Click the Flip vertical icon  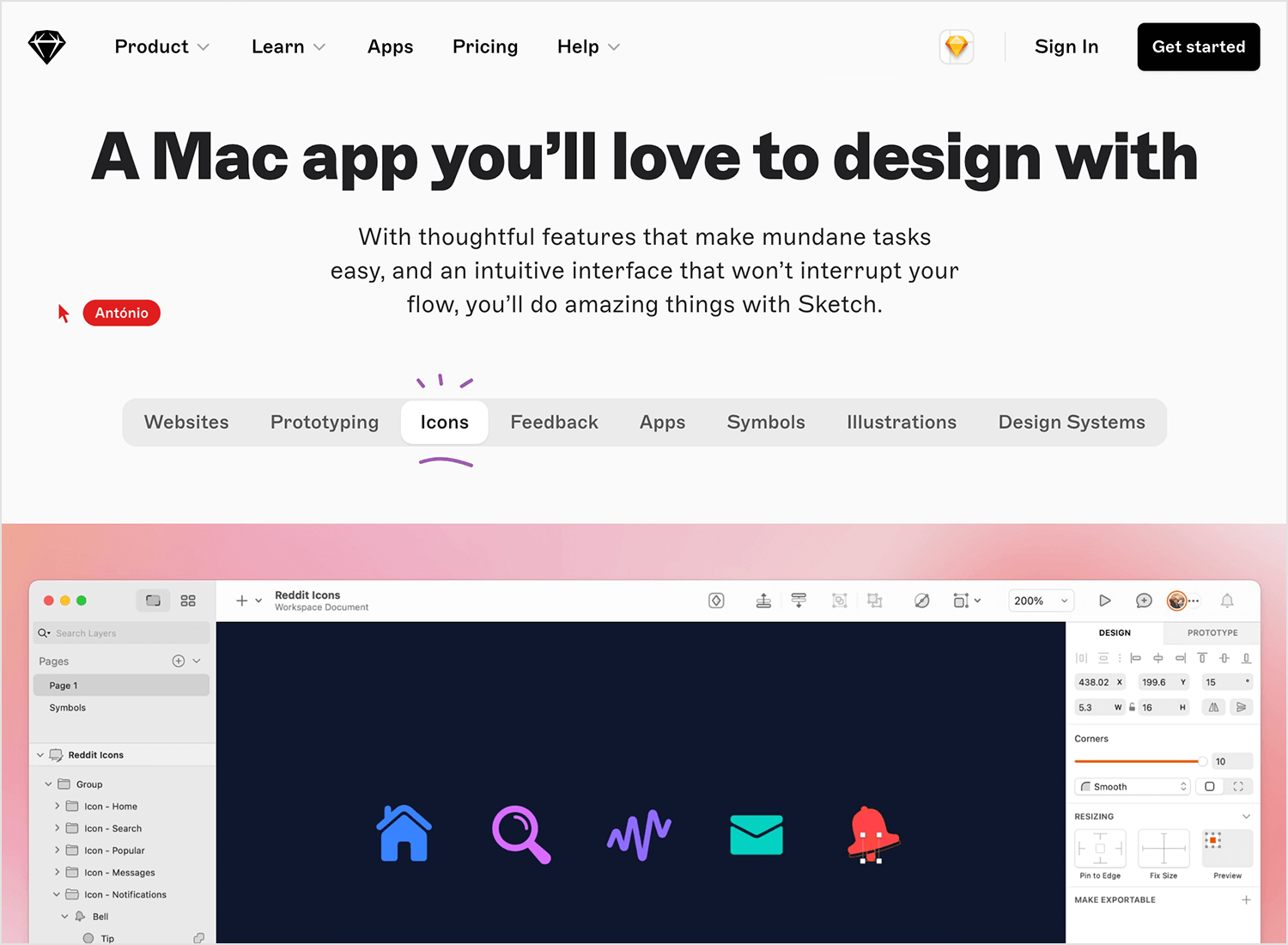click(1241, 707)
